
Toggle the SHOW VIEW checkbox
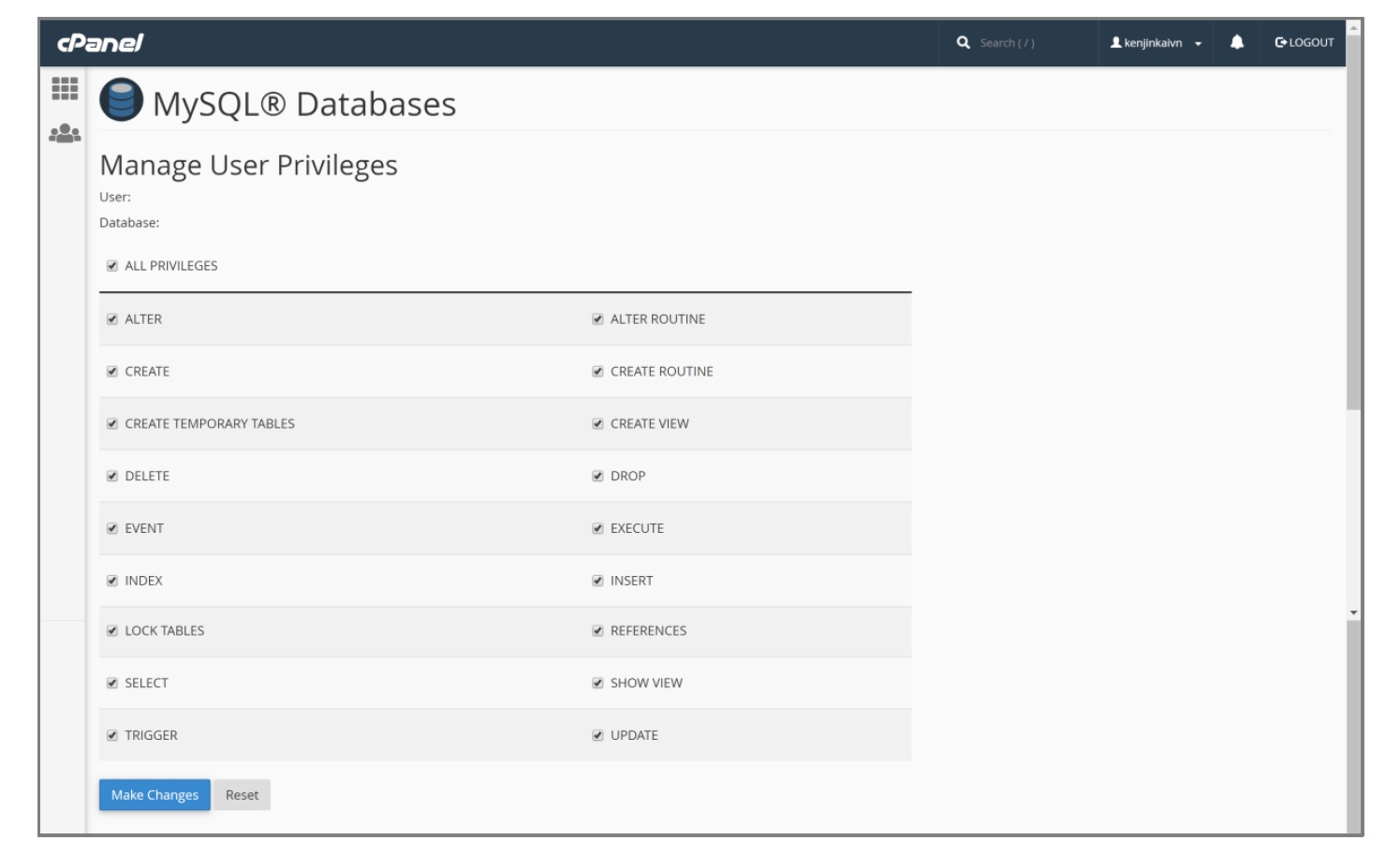(x=597, y=684)
